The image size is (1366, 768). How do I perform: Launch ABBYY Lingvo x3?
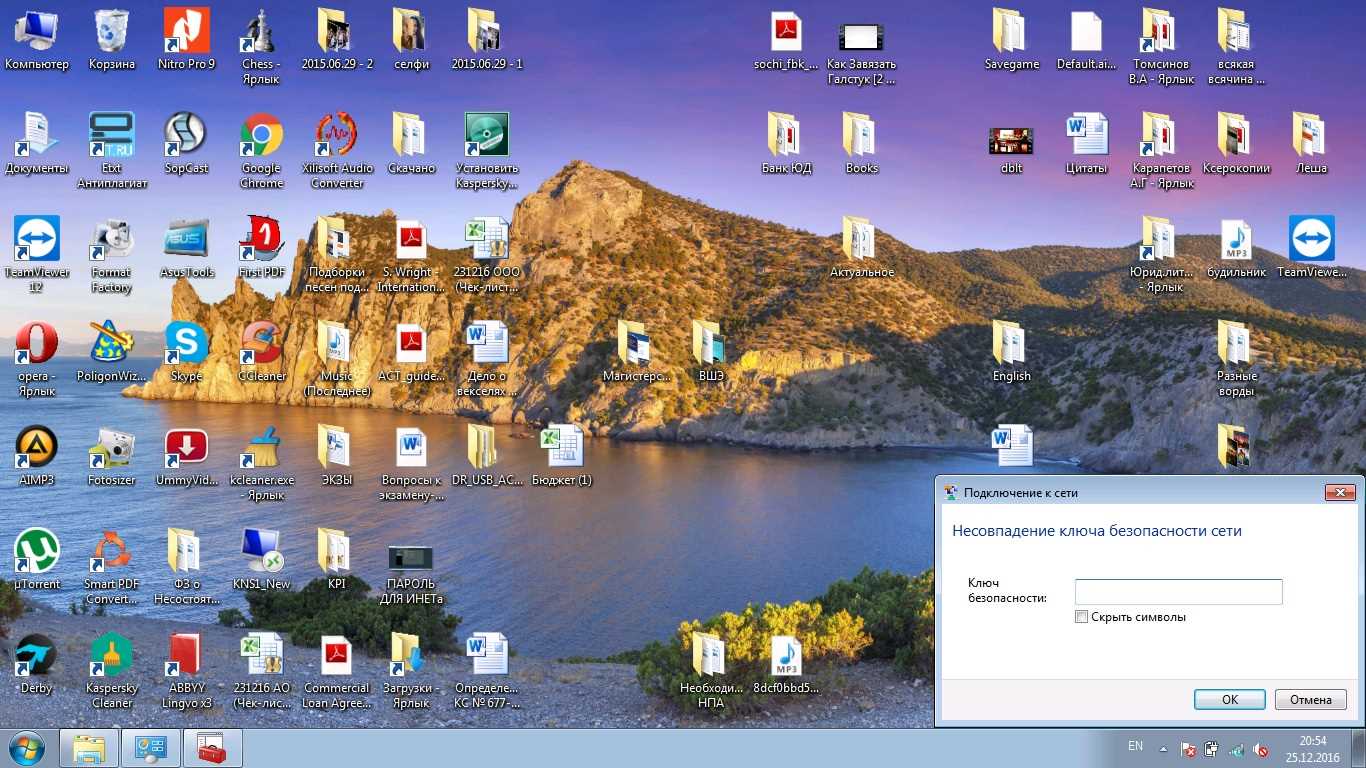coord(186,670)
